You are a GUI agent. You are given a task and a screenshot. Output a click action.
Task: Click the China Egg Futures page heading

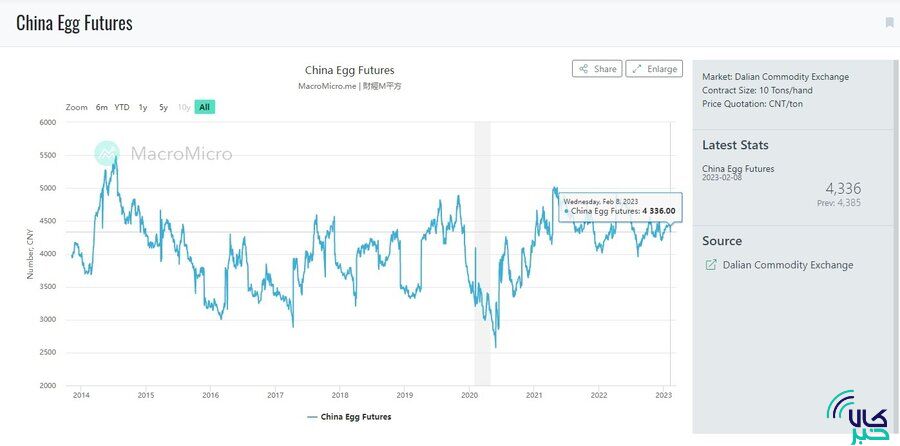click(74, 23)
